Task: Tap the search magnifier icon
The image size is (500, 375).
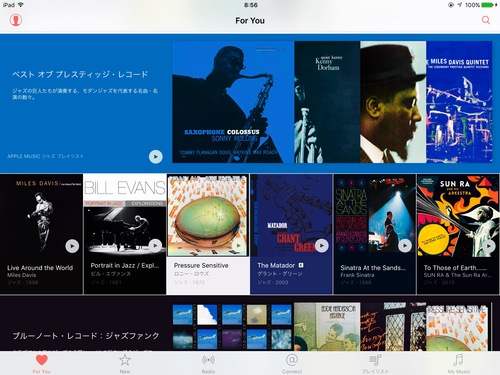Action: pyautogui.click(x=486, y=20)
